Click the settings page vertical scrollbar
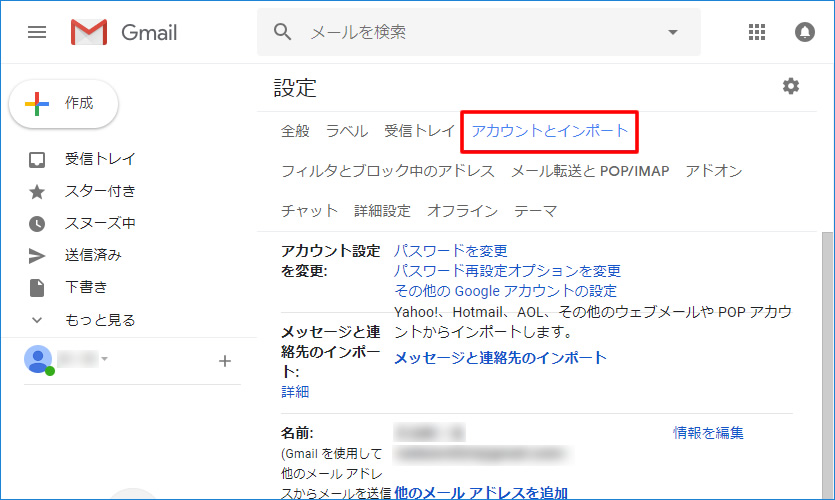Screen dimensions: 835x500 pos(826,365)
